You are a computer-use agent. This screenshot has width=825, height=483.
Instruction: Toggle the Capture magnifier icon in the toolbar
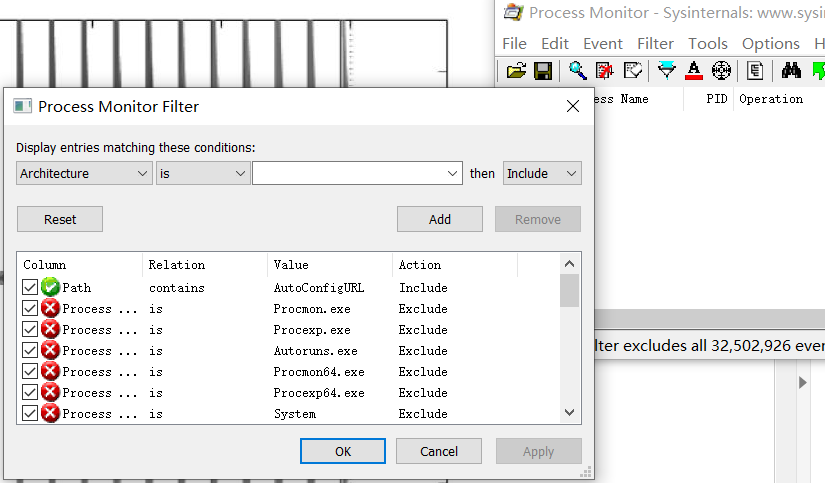point(578,71)
